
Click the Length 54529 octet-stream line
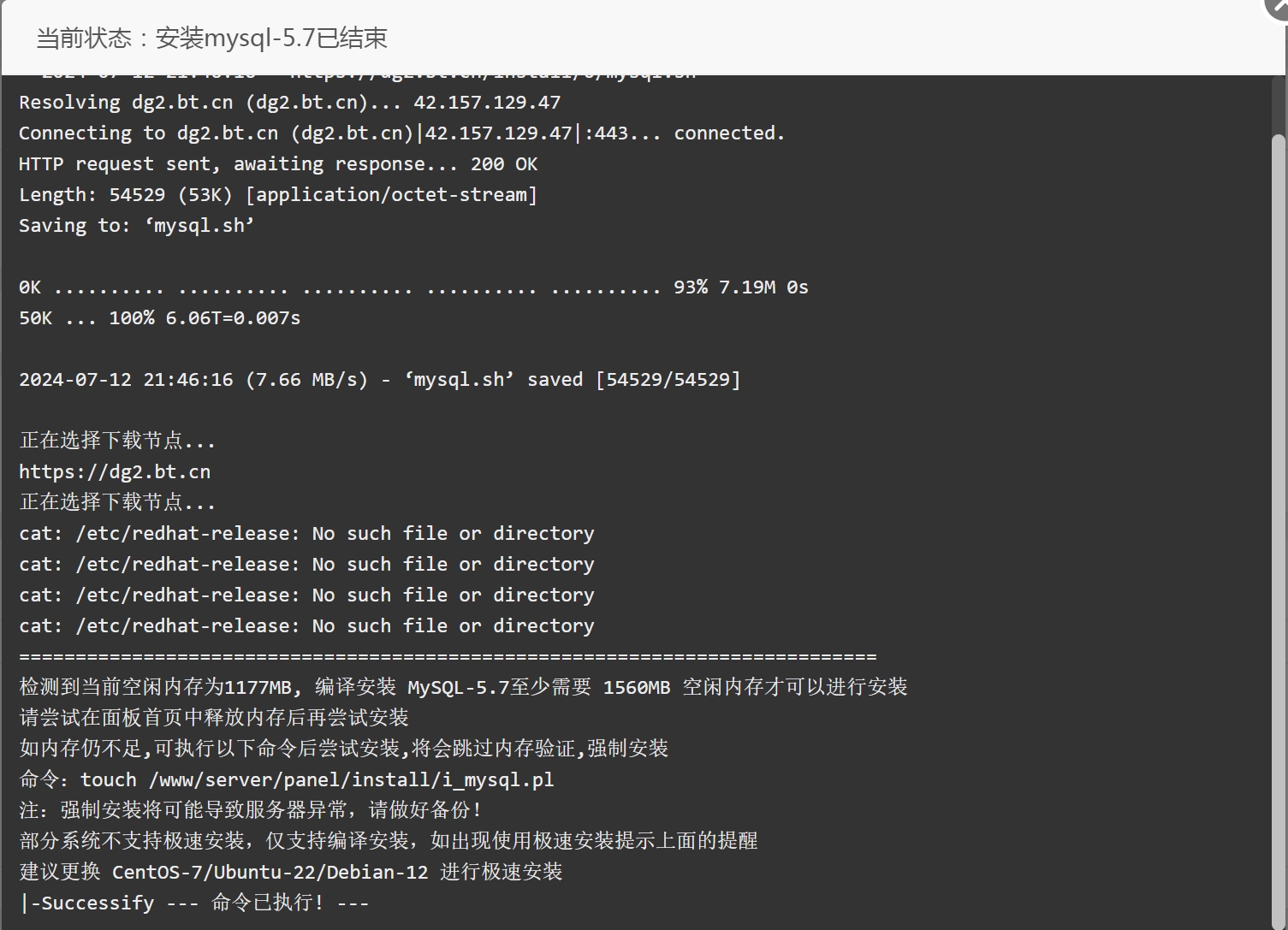278,194
